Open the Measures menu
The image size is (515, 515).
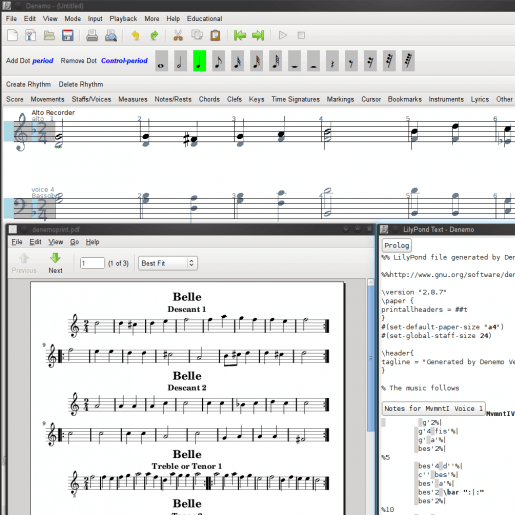click(x=133, y=99)
